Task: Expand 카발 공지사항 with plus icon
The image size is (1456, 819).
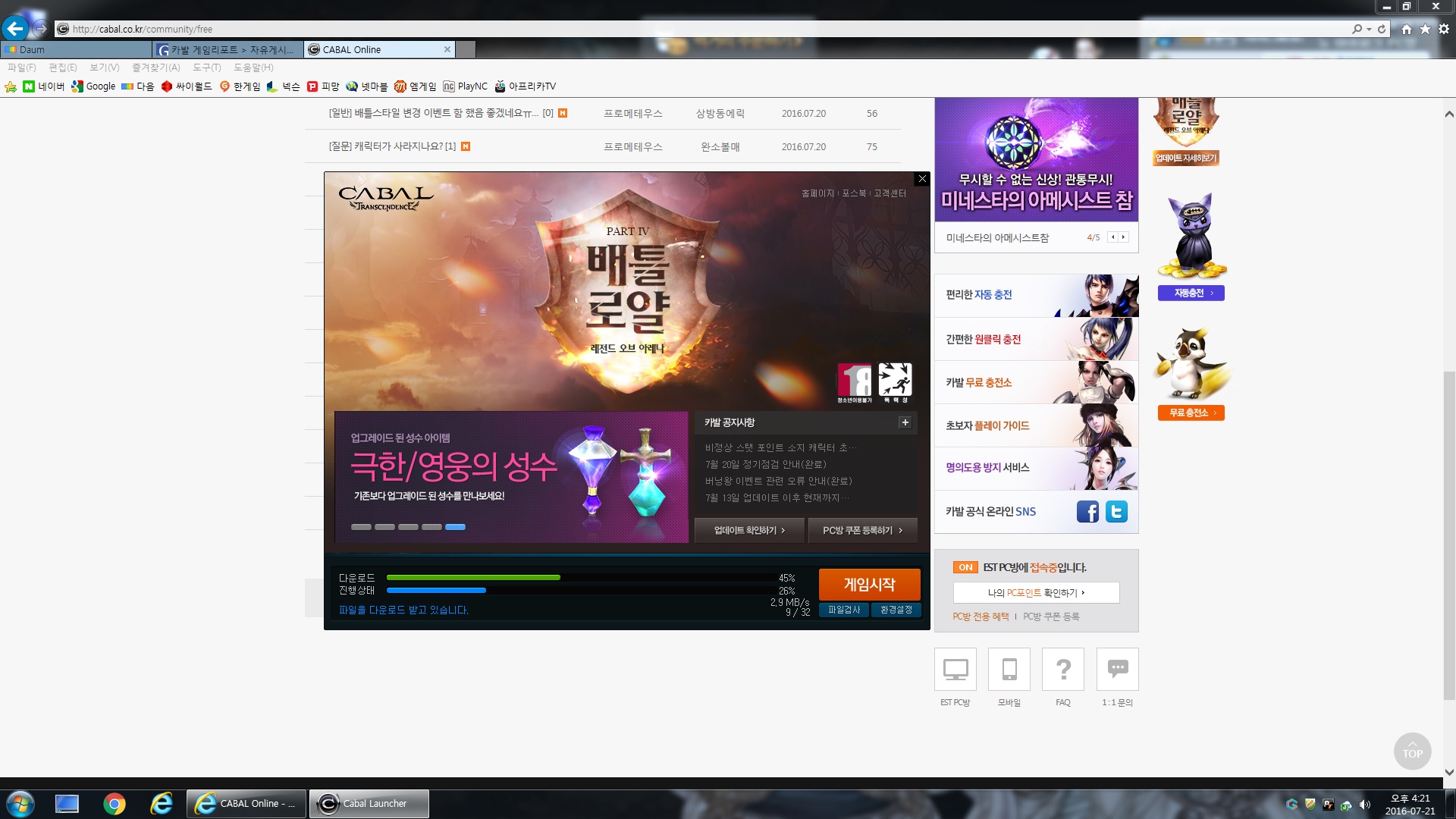Action: tap(905, 422)
